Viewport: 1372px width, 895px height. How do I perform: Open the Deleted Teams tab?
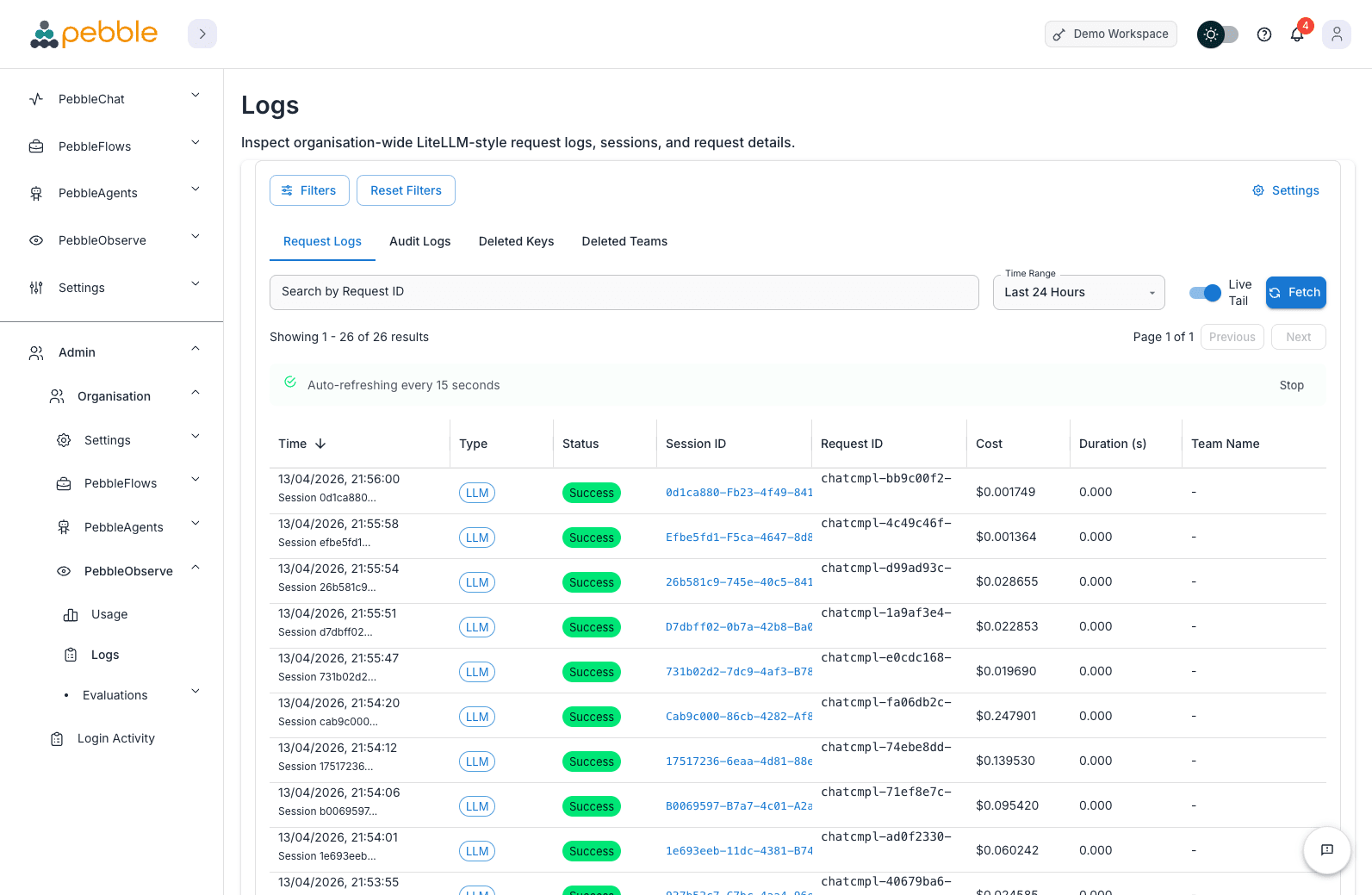[624, 241]
